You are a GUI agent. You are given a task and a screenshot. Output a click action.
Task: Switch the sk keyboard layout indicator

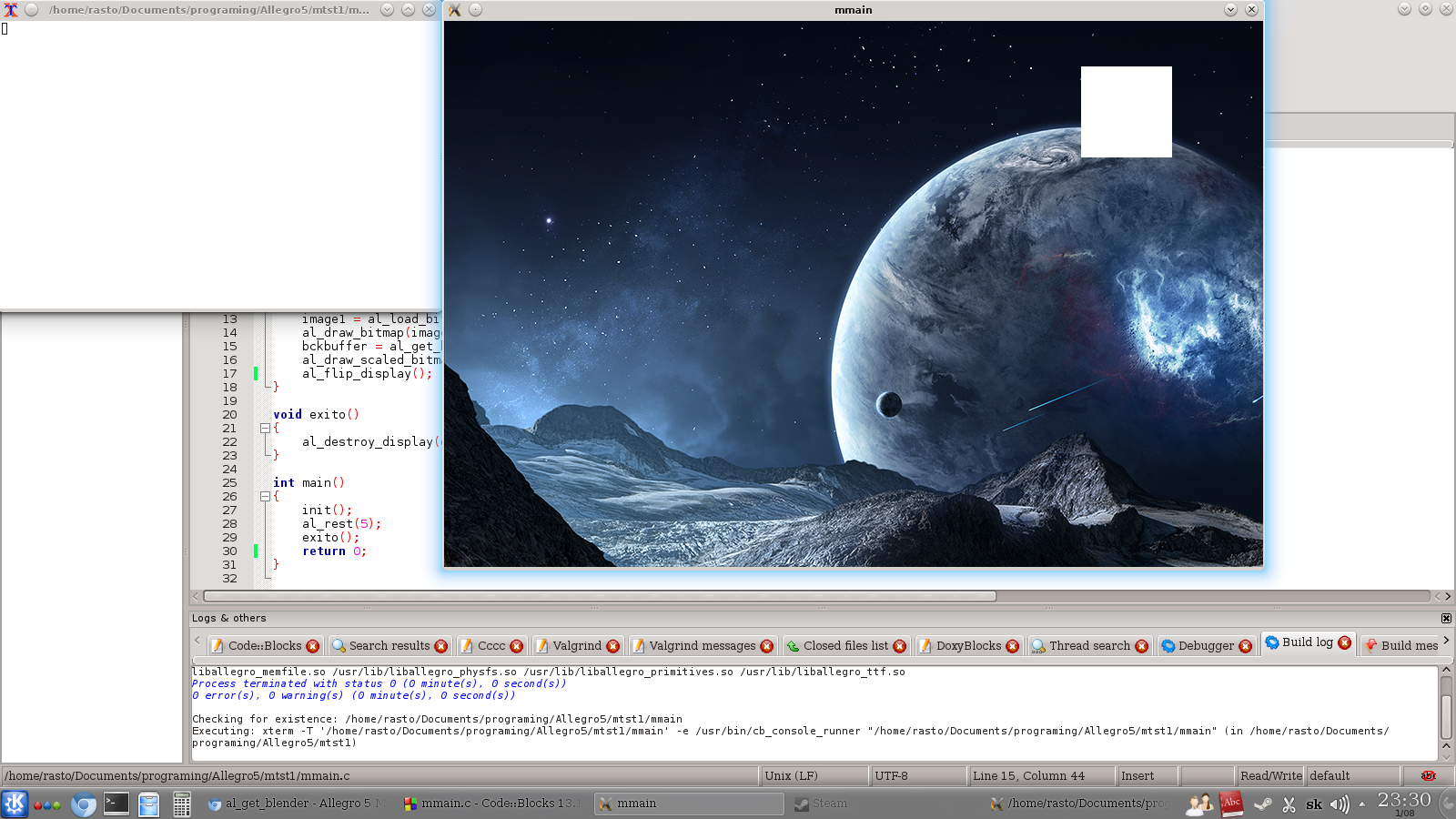[x=1314, y=804]
